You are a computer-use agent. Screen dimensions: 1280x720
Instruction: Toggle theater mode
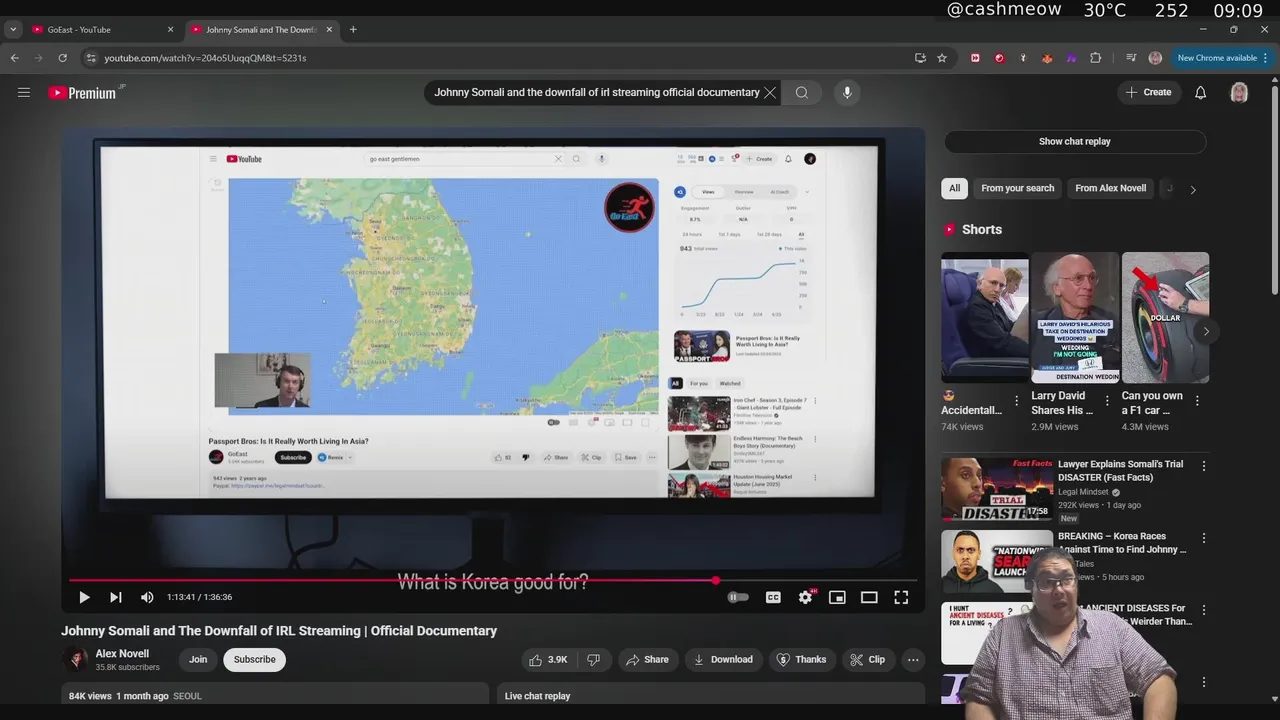[x=869, y=597]
